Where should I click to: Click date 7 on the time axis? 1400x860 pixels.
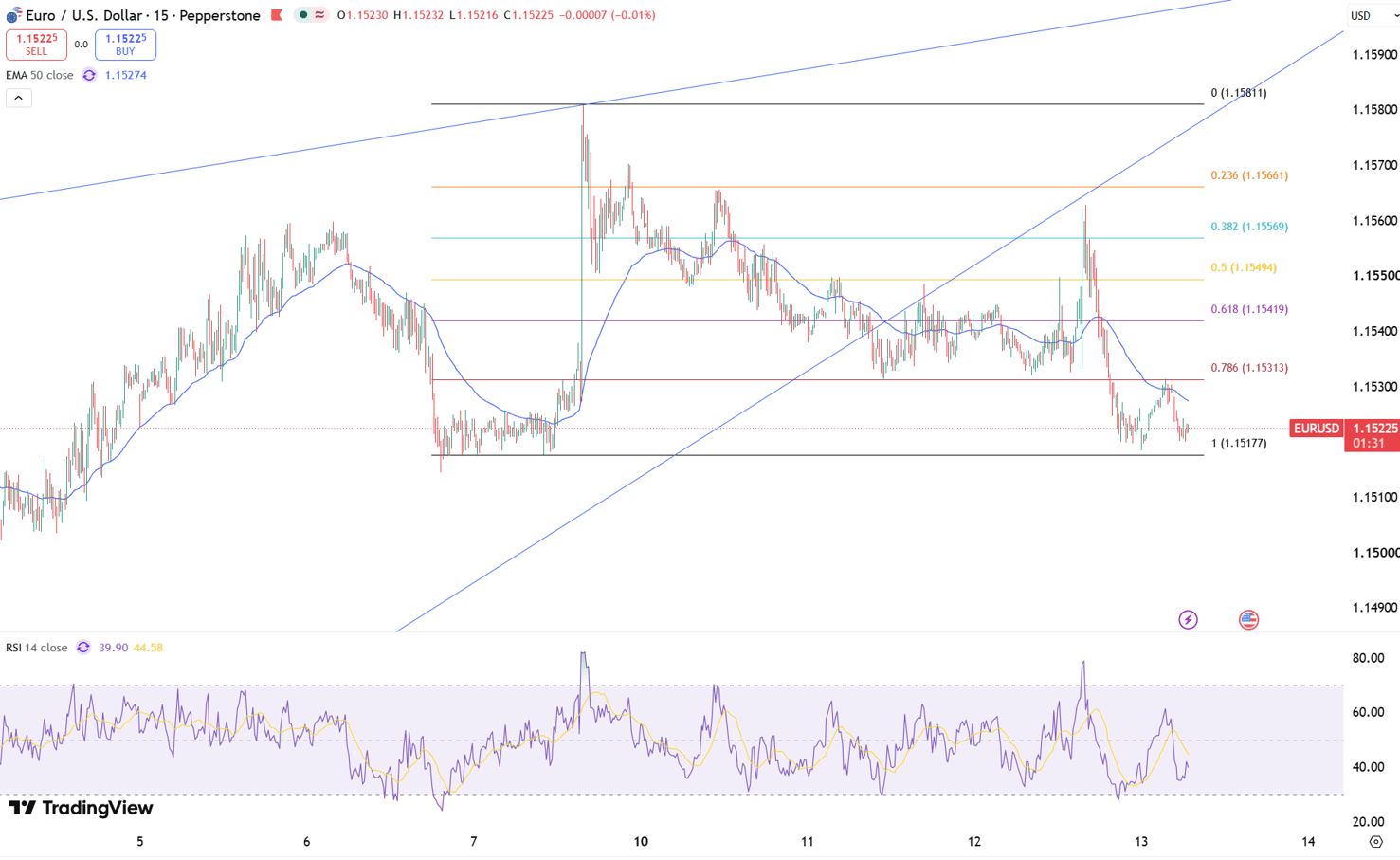point(474,842)
